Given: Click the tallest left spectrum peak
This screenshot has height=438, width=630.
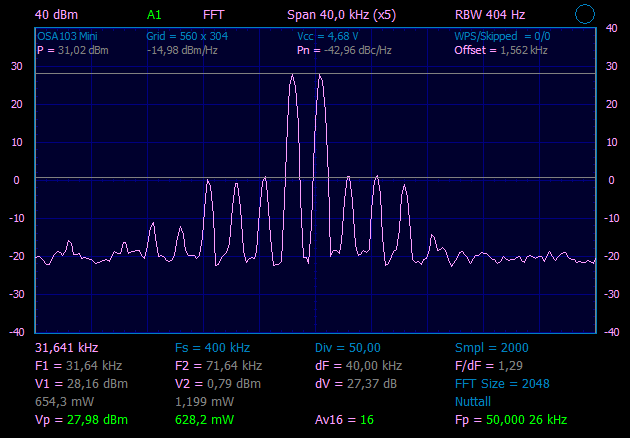Looking at the screenshot, I should (292, 77).
